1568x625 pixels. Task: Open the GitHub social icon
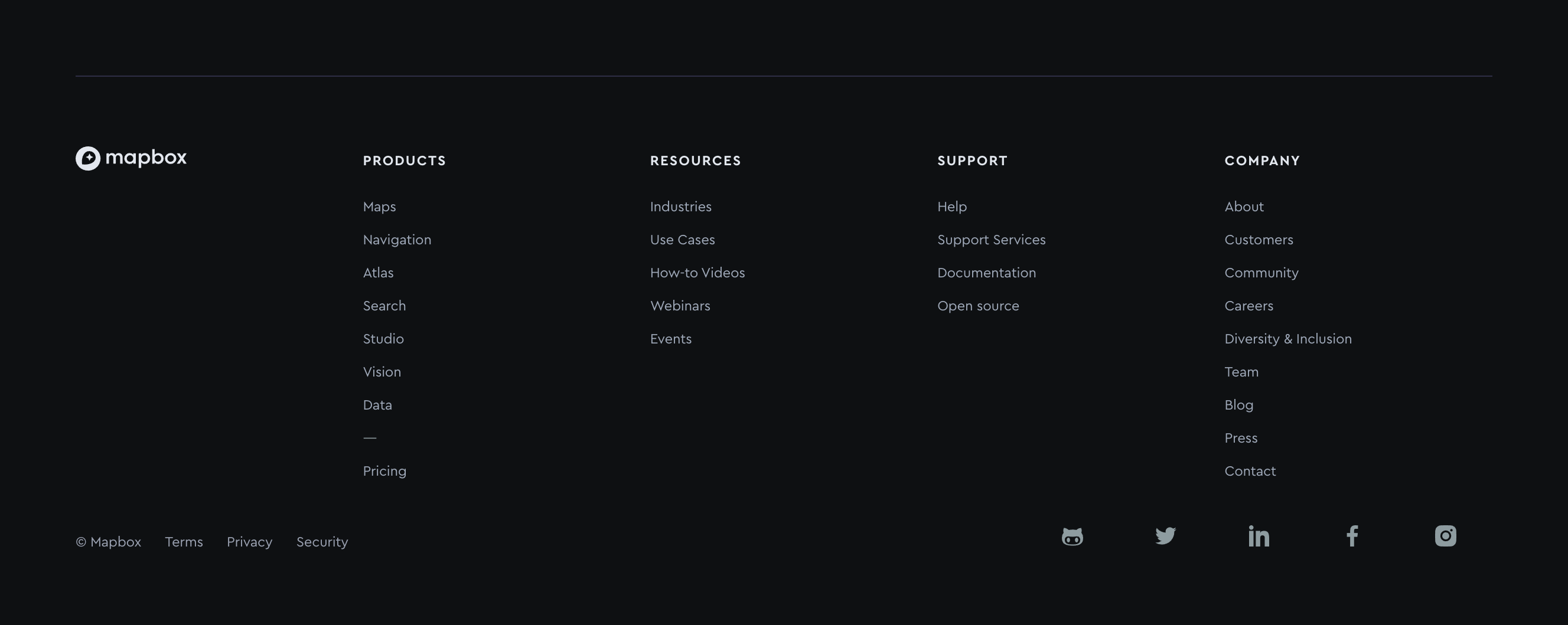point(1072,536)
